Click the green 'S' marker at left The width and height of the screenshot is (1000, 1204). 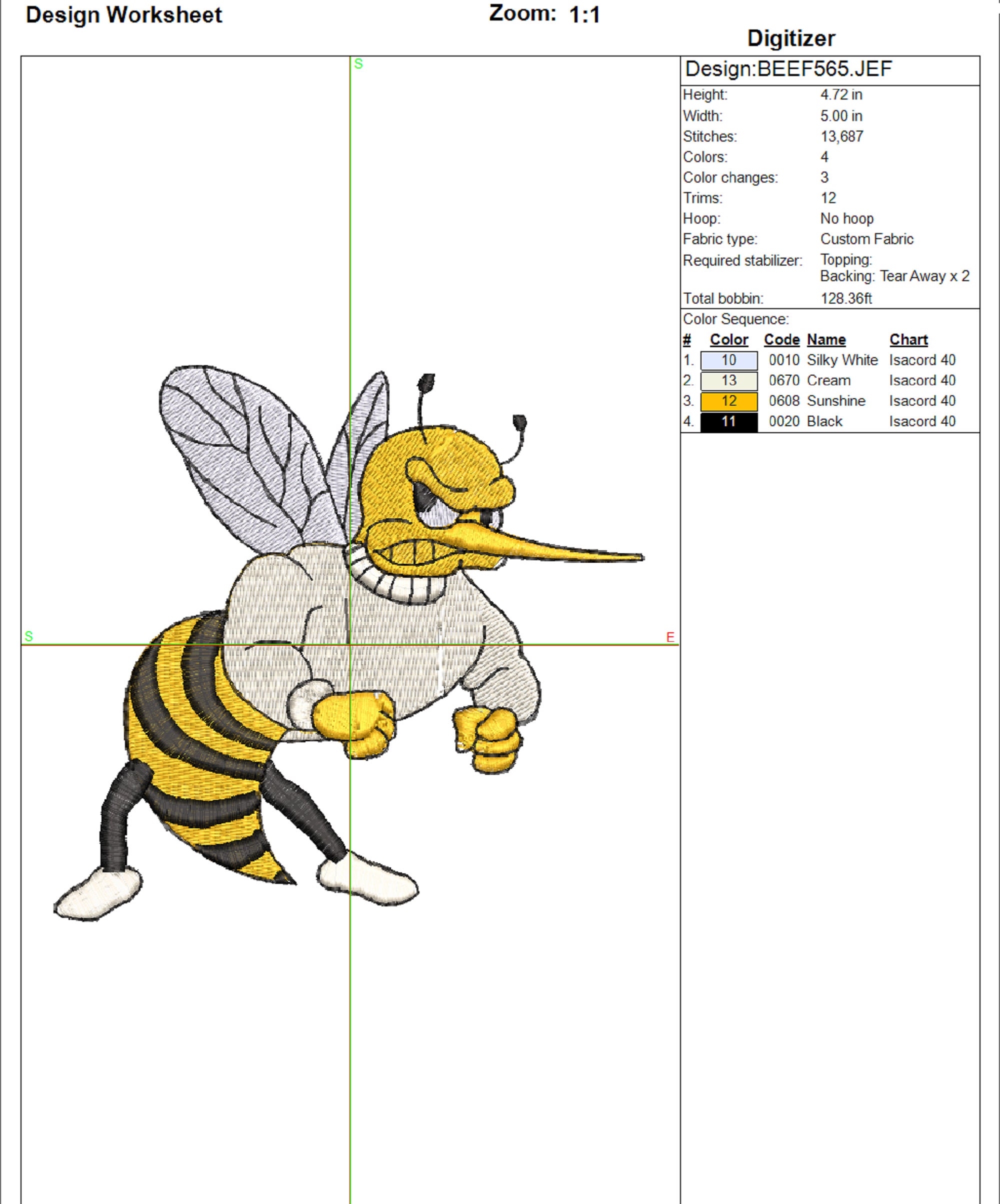(28, 636)
